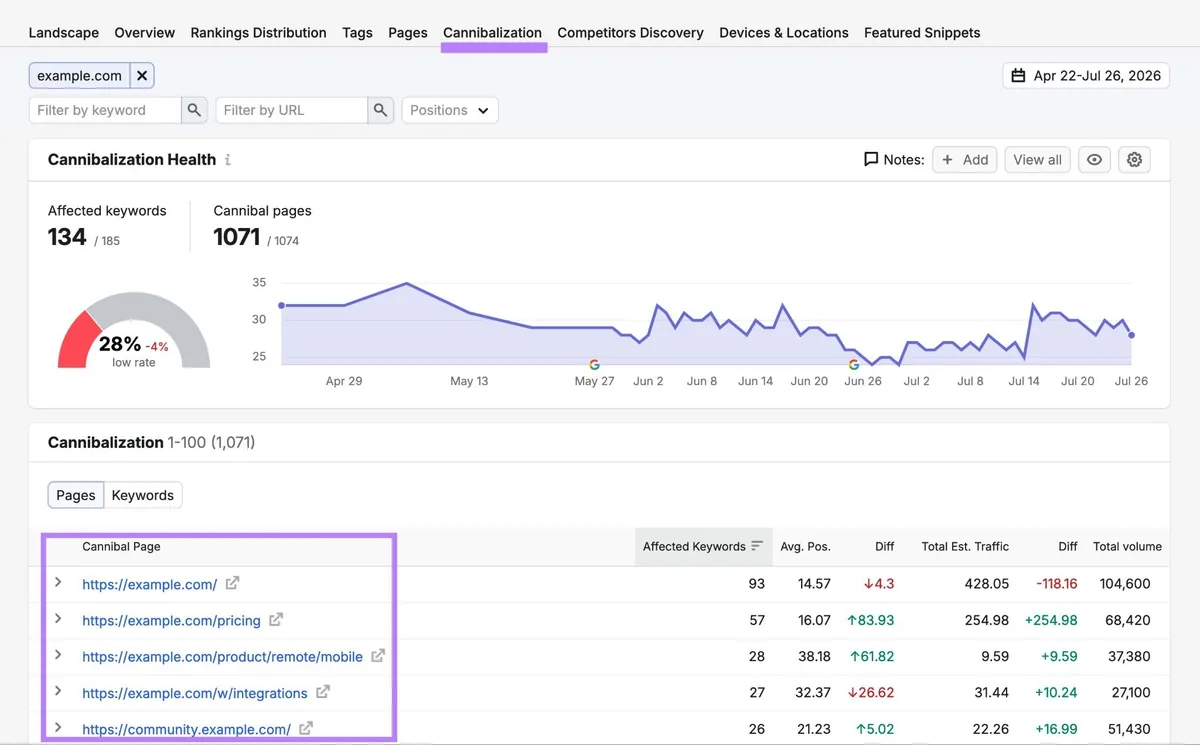
Task: Open the calendar date range picker
Action: [x=1018, y=76]
